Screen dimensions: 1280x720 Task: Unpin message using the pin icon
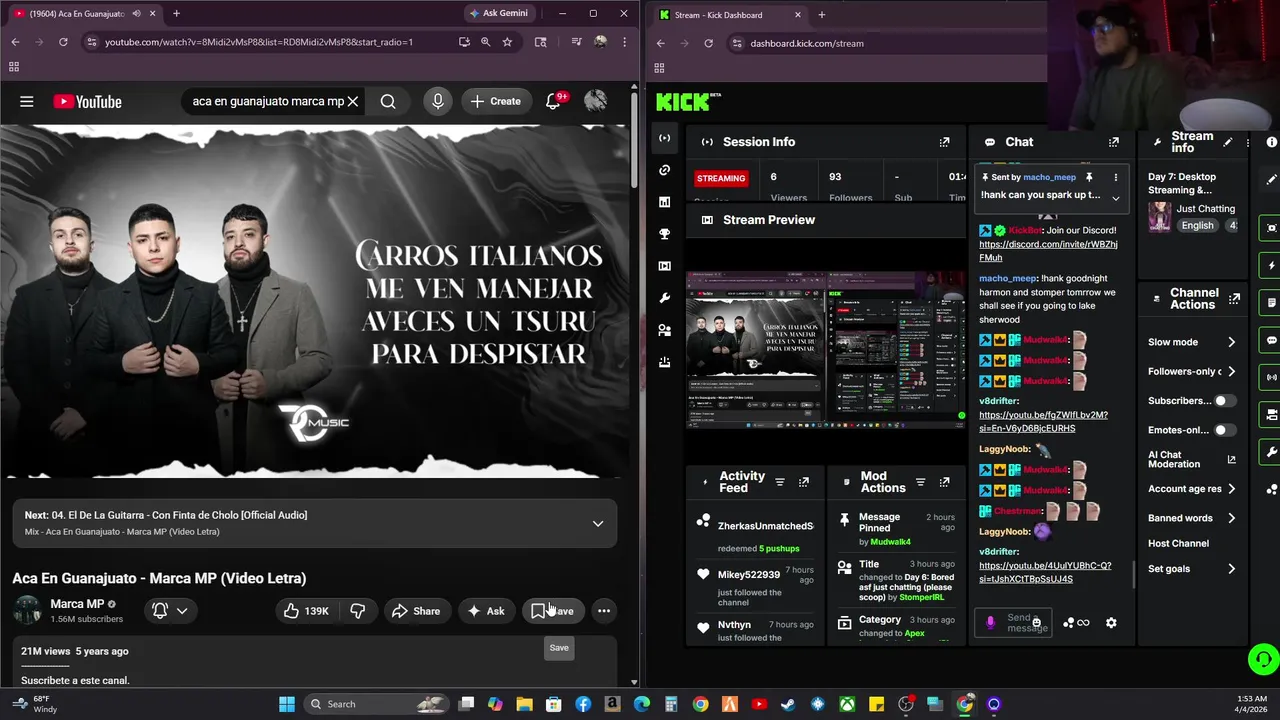(x=1090, y=177)
